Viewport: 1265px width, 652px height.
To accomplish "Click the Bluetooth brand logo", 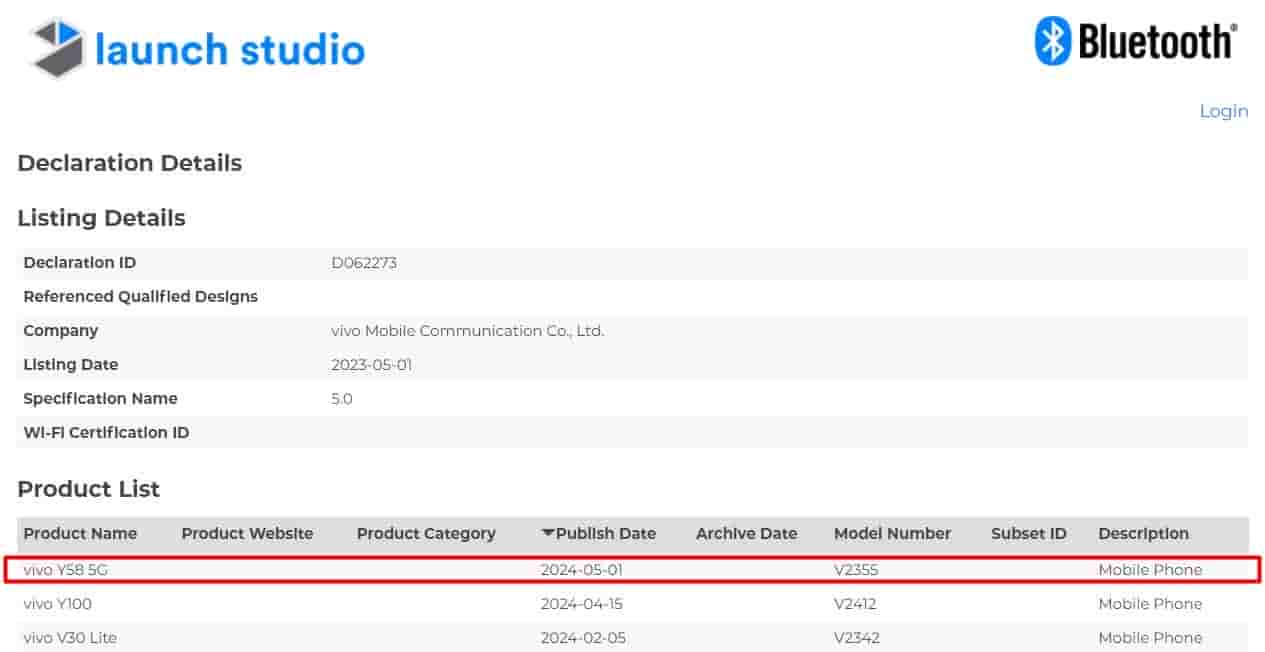I will (x=1135, y=42).
